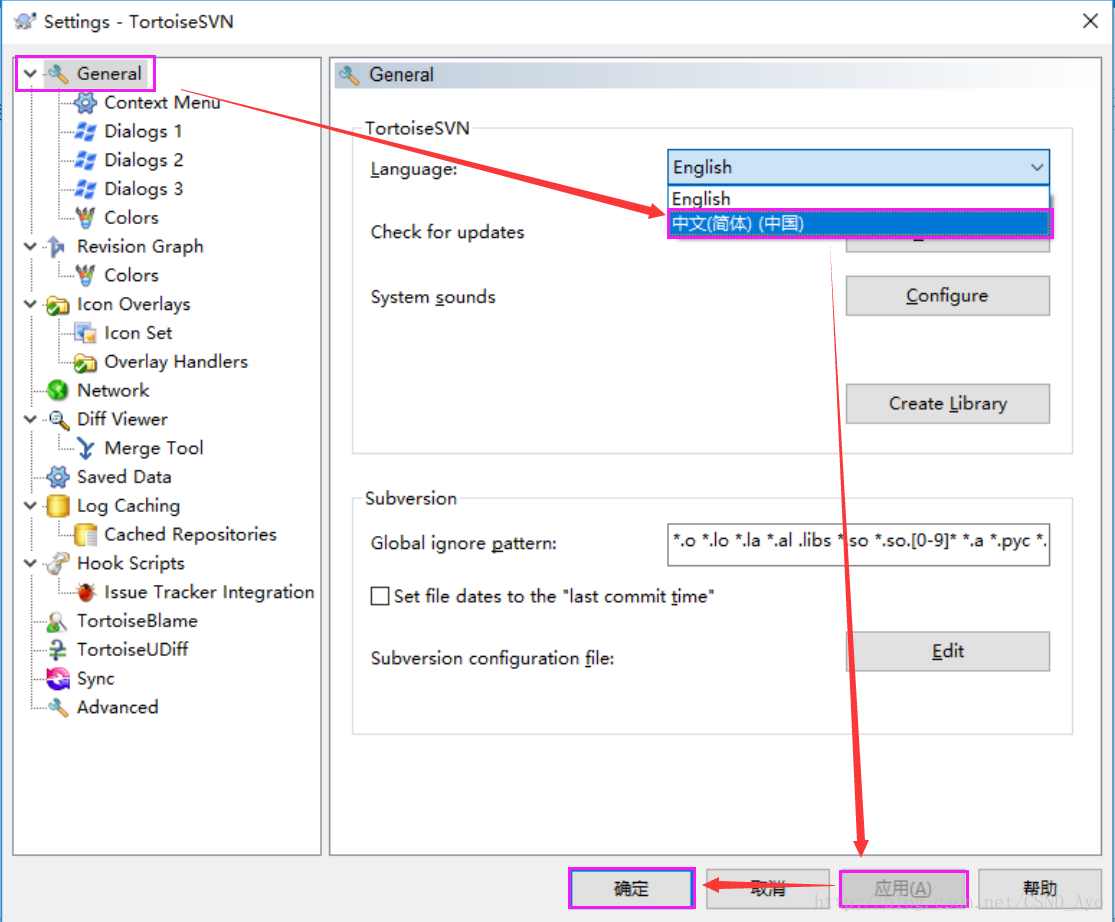Collapse the Diff Viewer tree node
The height and width of the screenshot is (922, 1115).
(x=30, y=419)
